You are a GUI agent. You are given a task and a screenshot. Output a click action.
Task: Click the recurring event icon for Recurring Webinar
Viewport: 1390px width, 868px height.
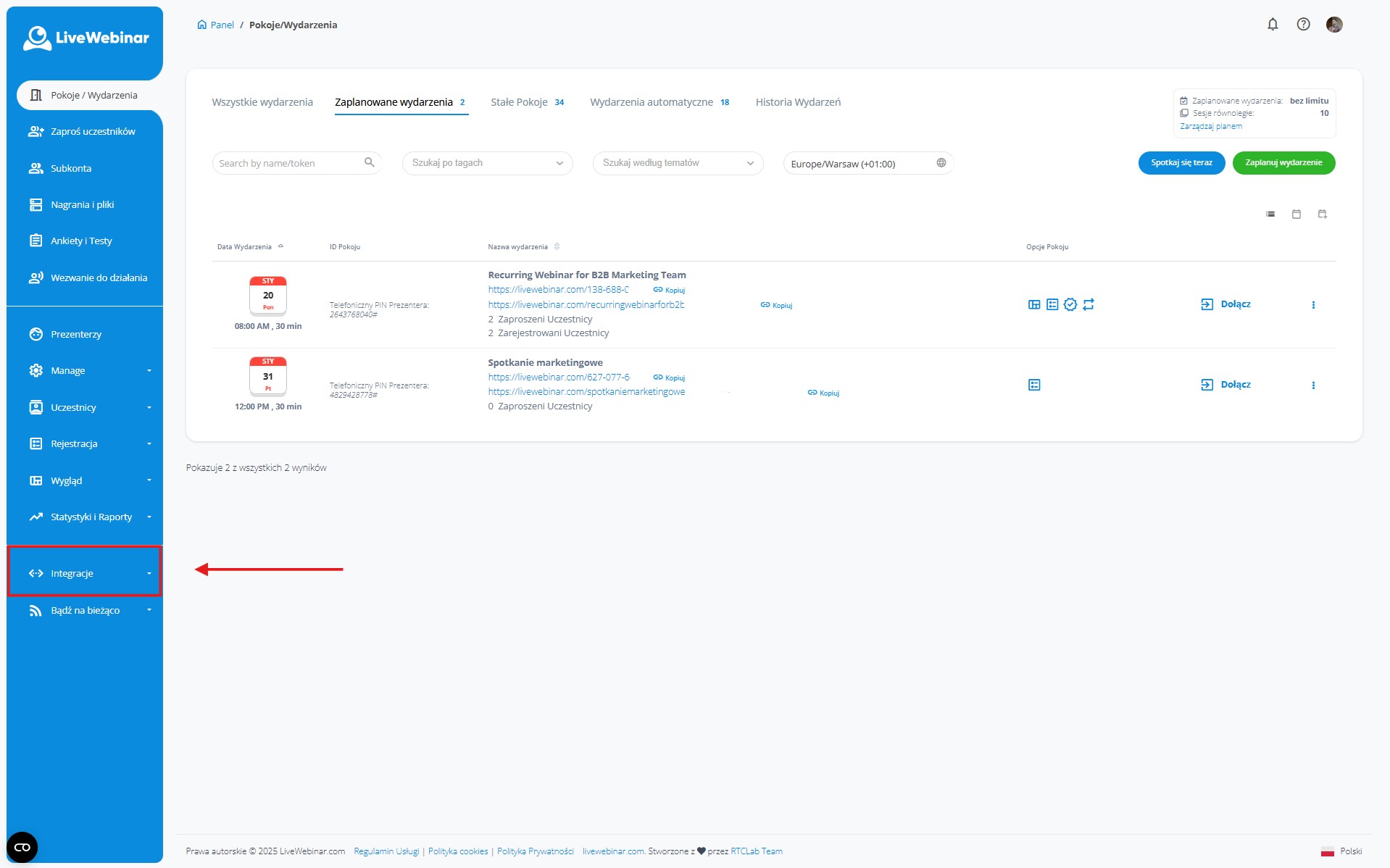[1089, 304]
